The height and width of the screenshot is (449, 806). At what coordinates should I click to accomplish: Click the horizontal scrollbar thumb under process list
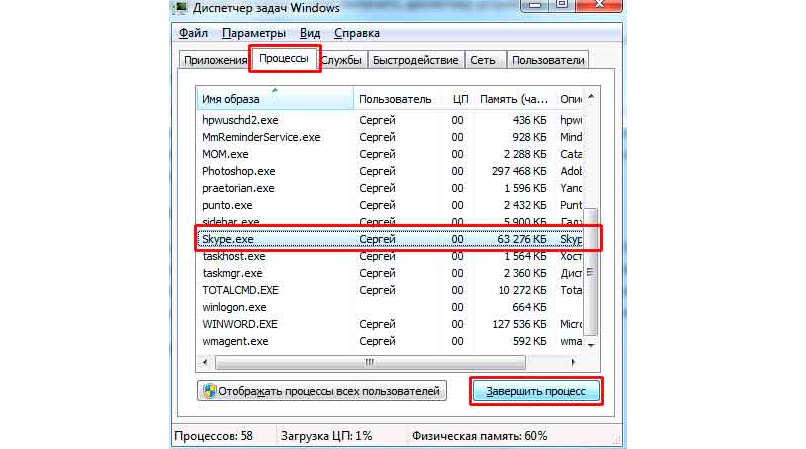coord(371,361)
